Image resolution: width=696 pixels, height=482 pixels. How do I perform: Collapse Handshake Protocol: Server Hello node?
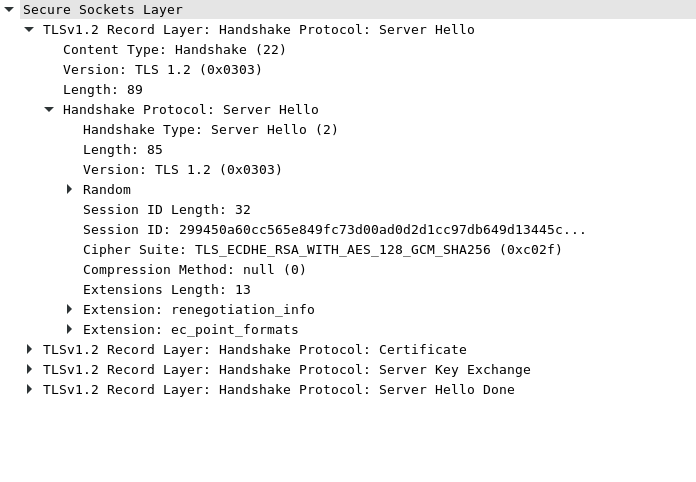(x=49, y=110)
